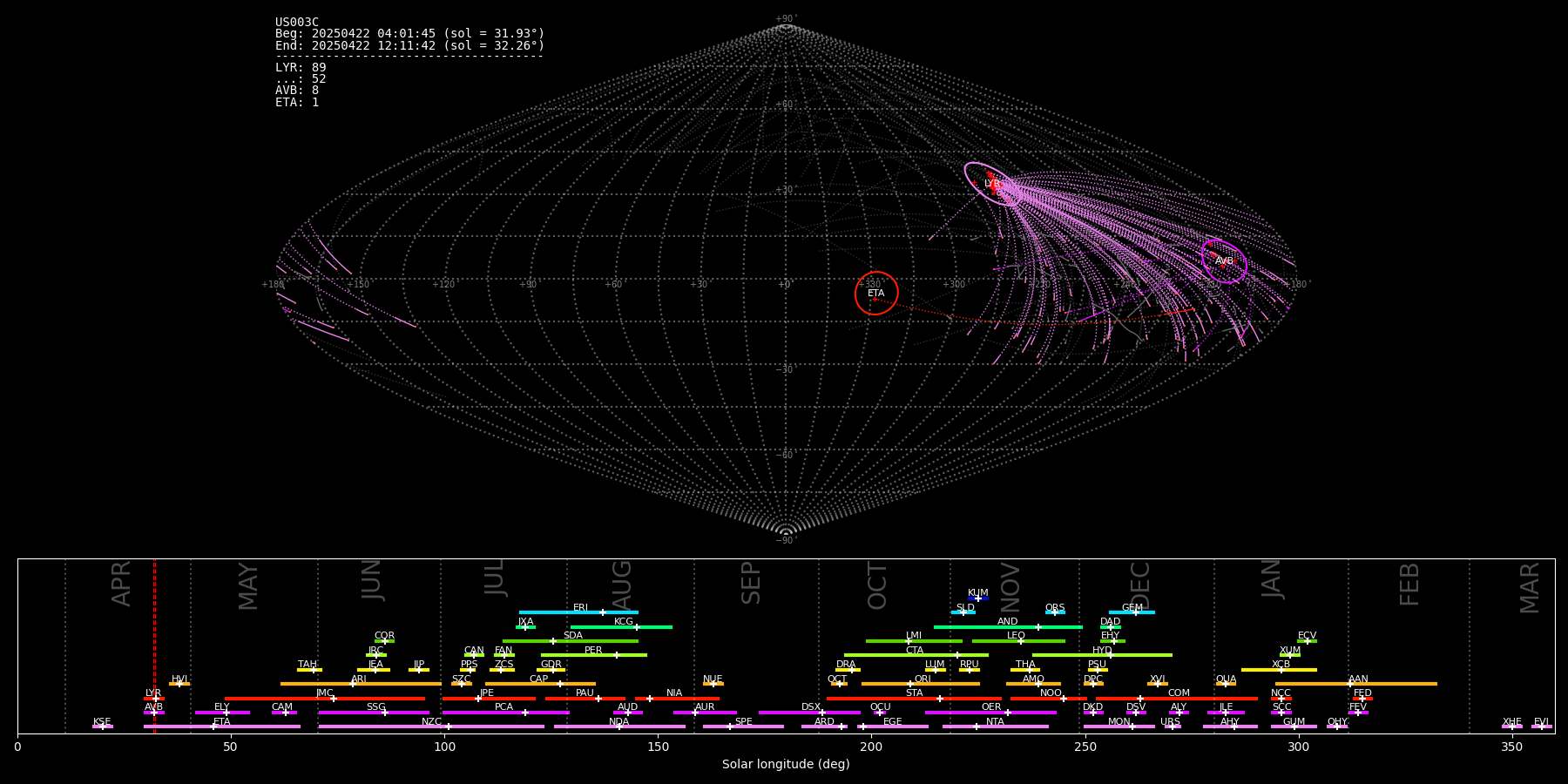Click the PER green shower bar
Image resolution: width=1568 pixels, height=784 pixels.
[x=594, y=655]
